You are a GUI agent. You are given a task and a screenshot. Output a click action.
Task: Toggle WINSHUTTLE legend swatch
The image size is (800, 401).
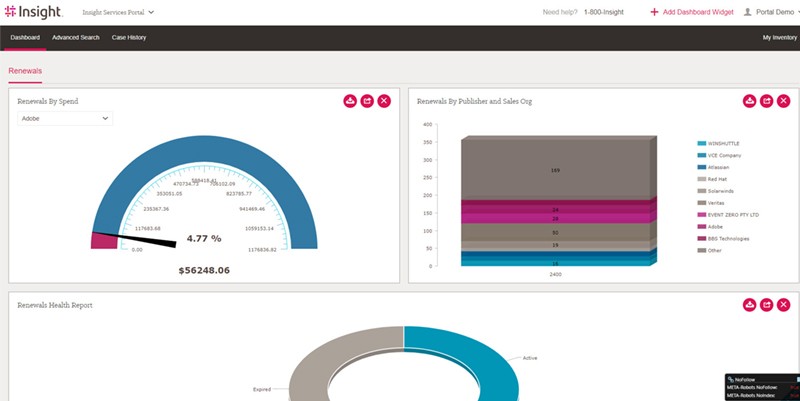pyautogui.click(x=702, y=143)
